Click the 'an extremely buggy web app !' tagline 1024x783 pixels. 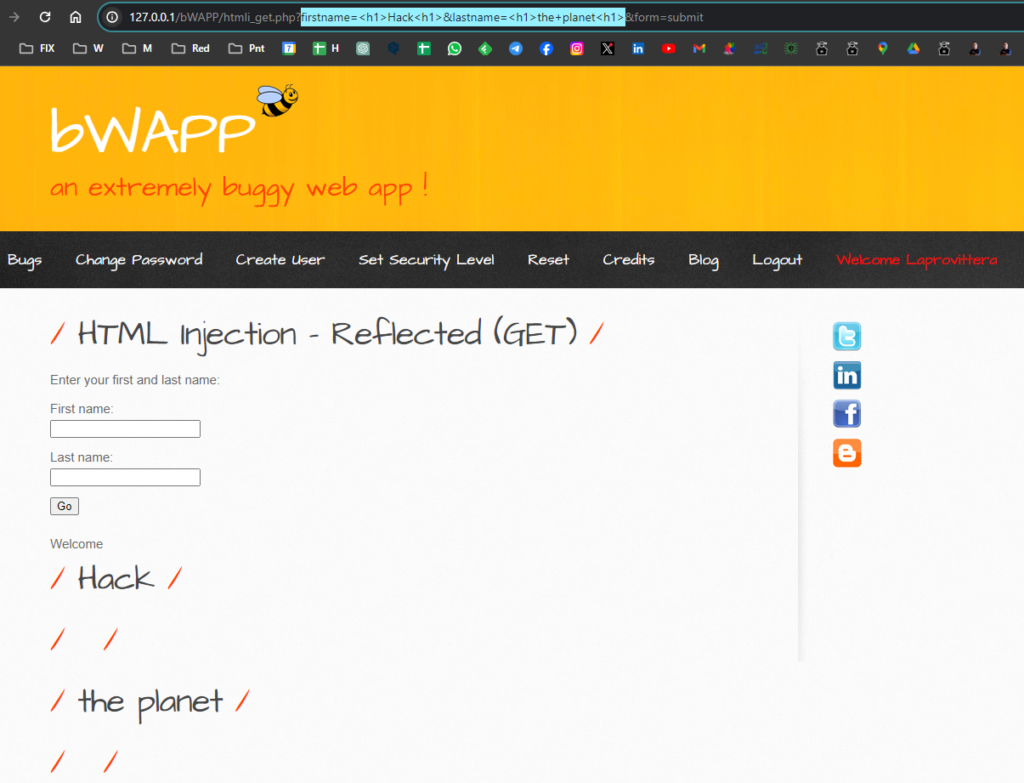[239, 189]
